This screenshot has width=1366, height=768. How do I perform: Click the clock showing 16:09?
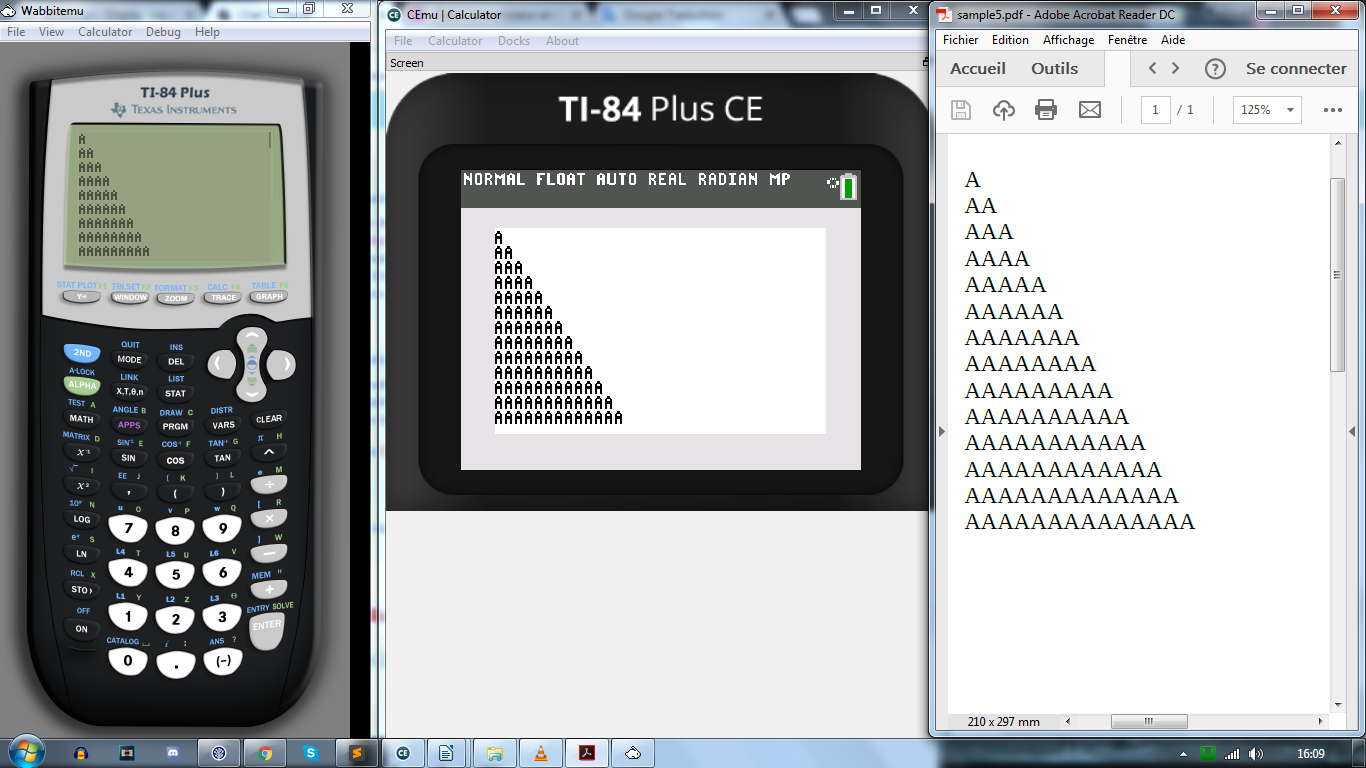tap(1310, 753)
